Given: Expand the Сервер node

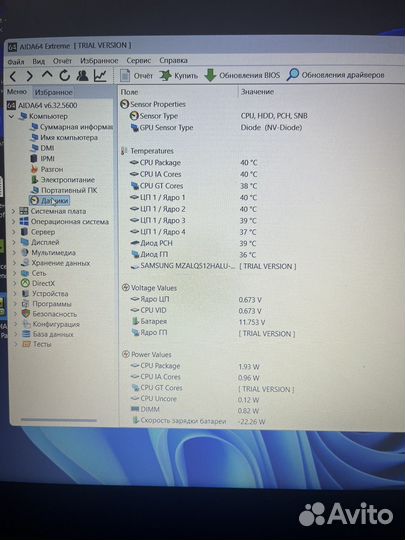Looking at the screenshot, I should point(14,232).
